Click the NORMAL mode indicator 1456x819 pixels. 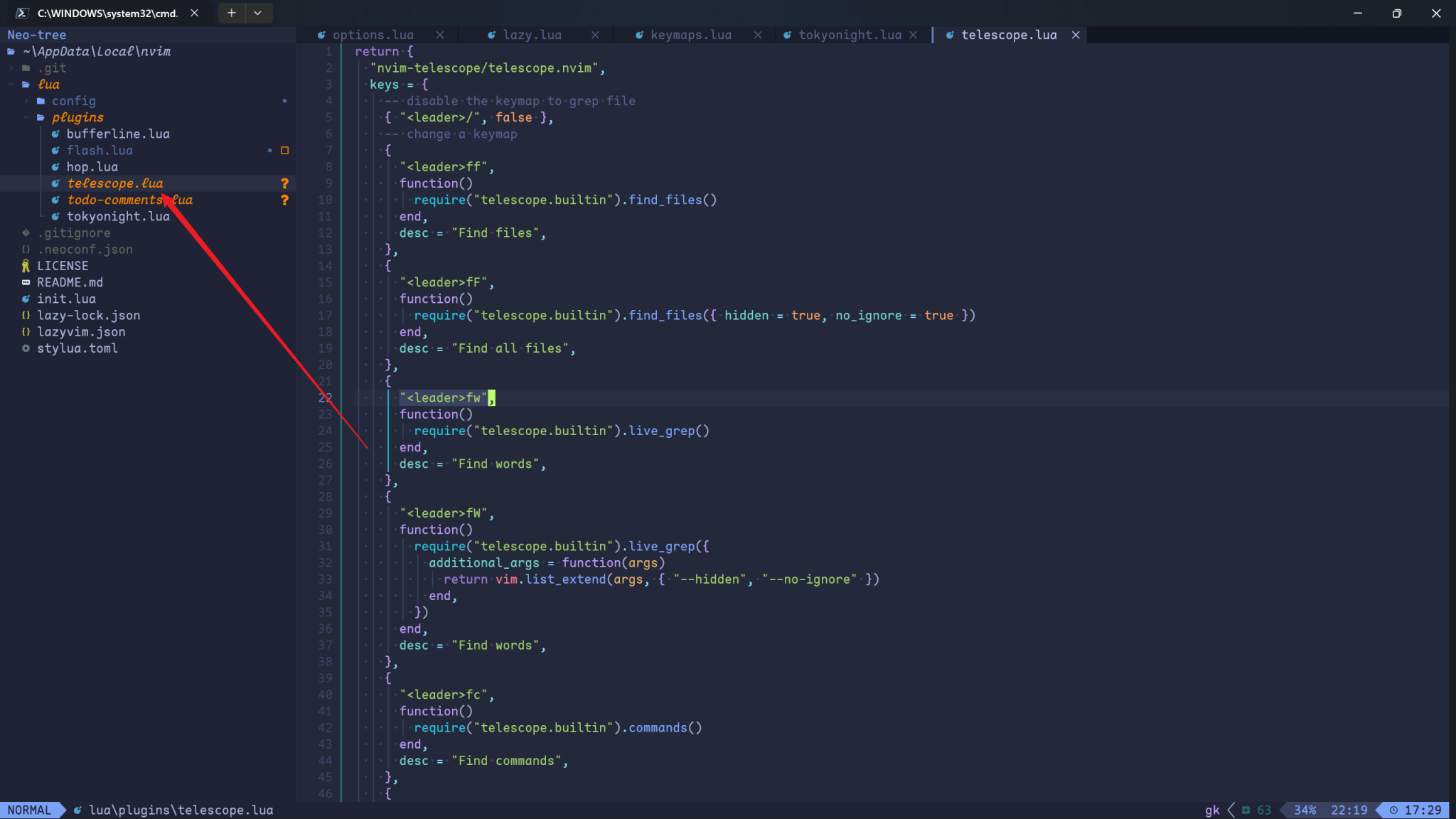[x=30, y=810]
